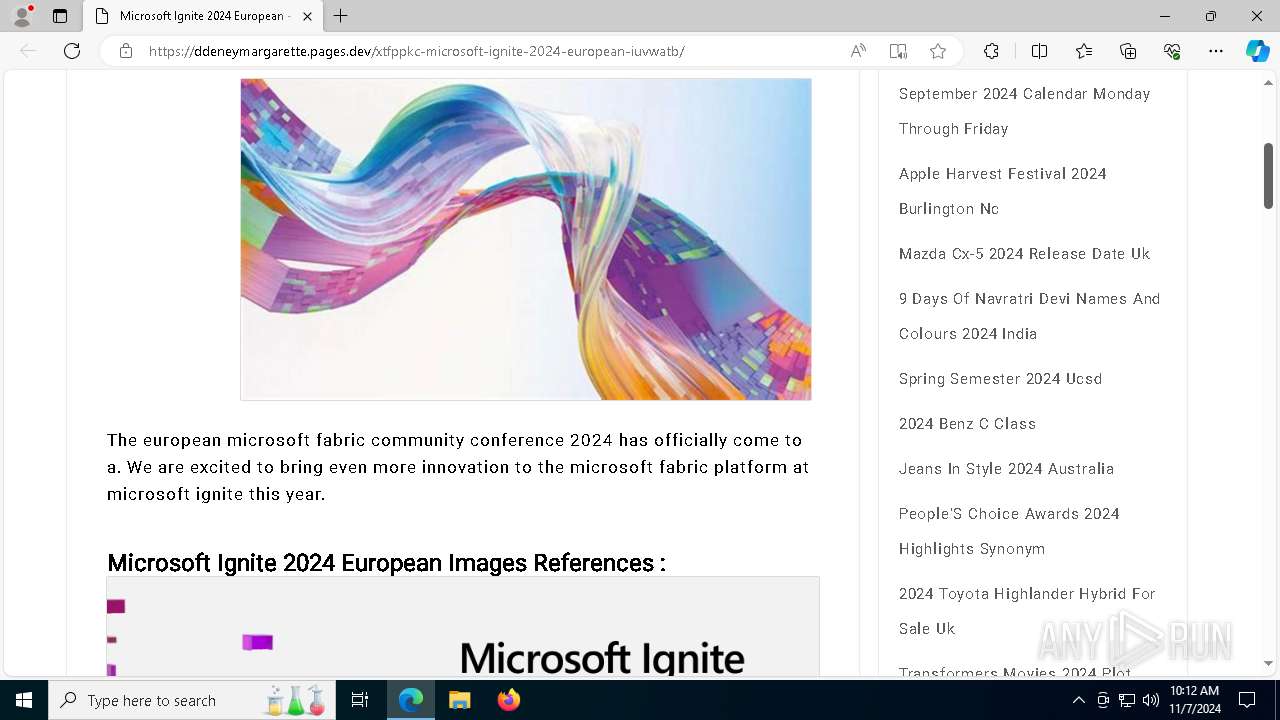
Task: Open the browser profile icon
Action: pyautogui.click(x=22, y=16)
